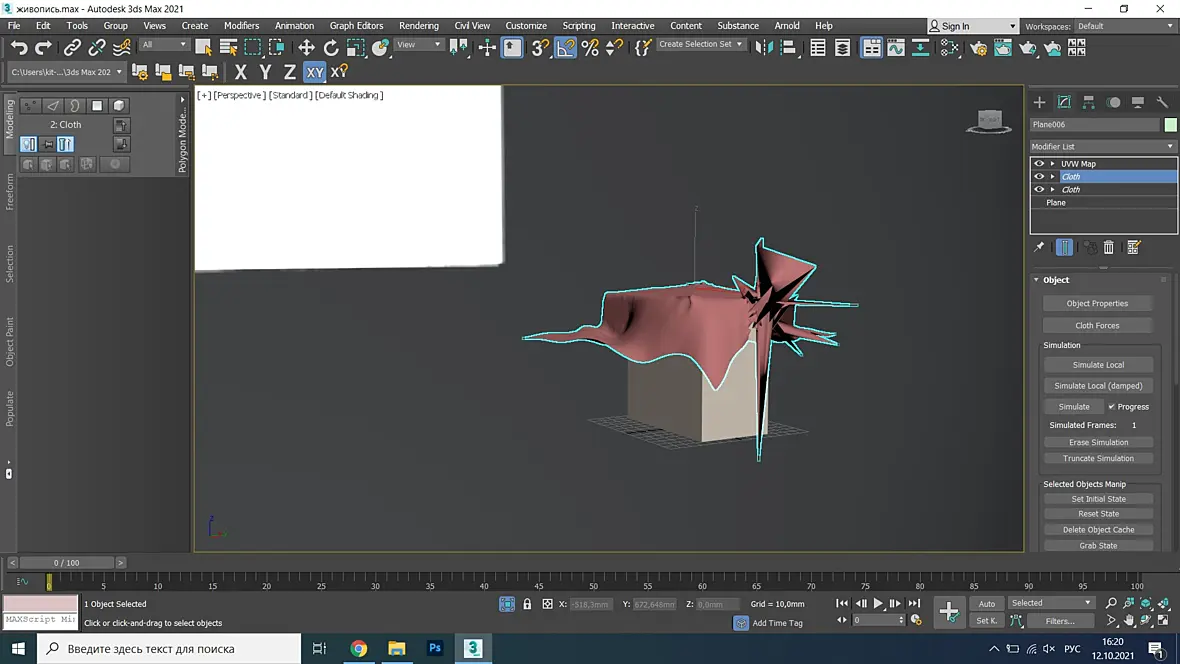Toggle visibility of selected Cloth modifier
1180x664 pixels.
[x=1039, y=176]
